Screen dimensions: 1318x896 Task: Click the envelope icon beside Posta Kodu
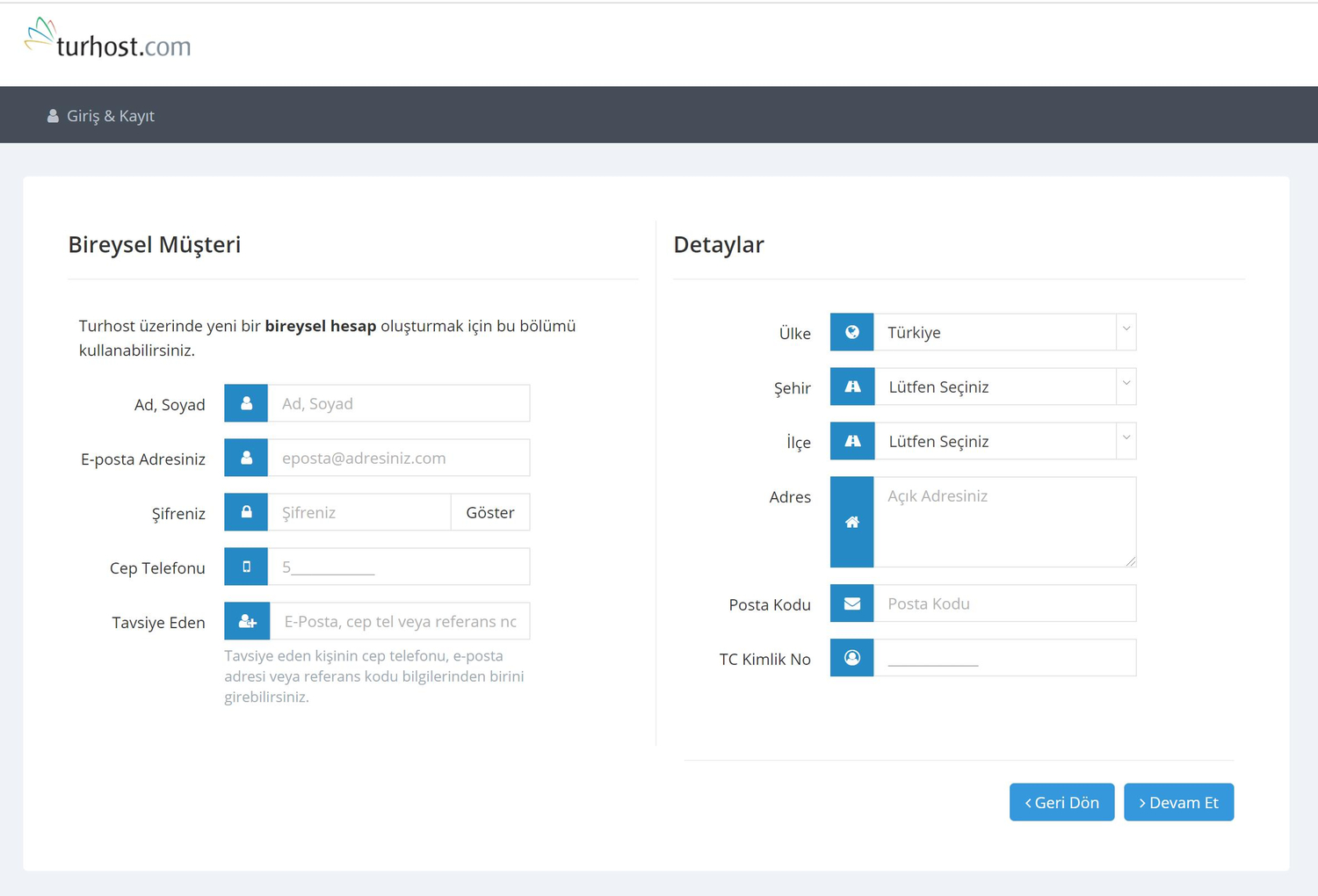click(x=851, y=603)
